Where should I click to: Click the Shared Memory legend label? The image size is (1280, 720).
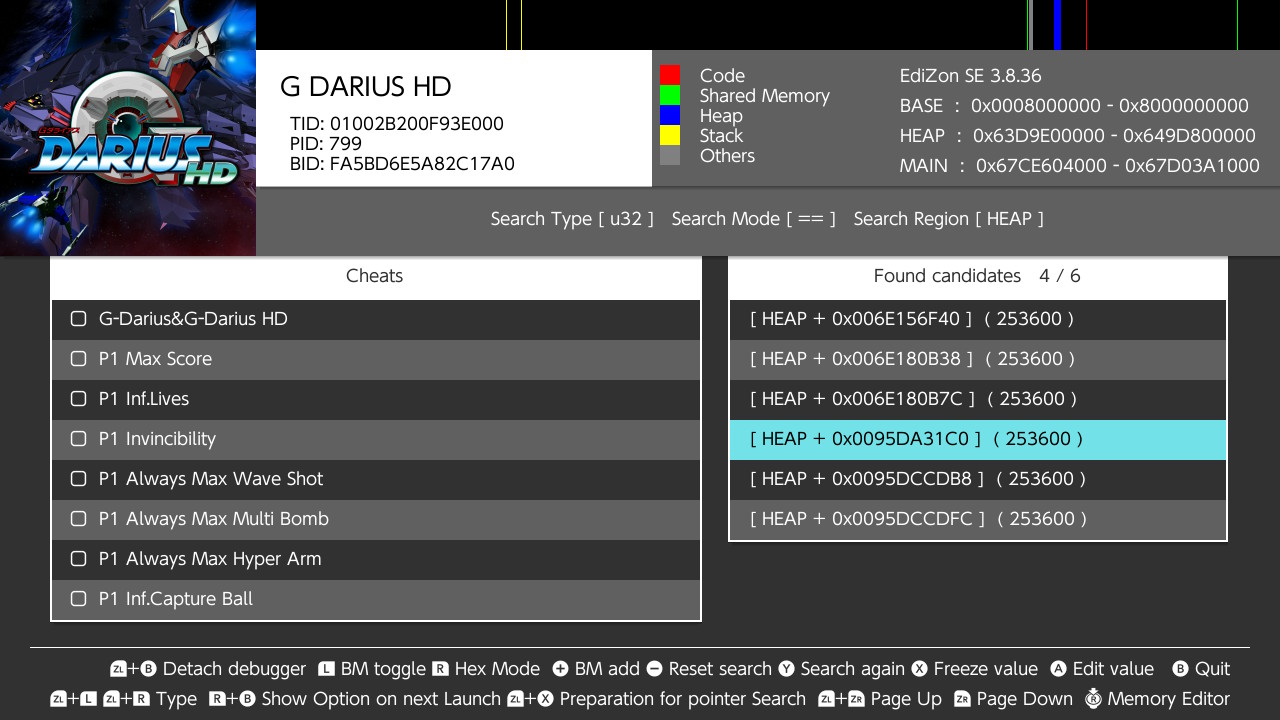pyautogui.click(x=765, y=96)
